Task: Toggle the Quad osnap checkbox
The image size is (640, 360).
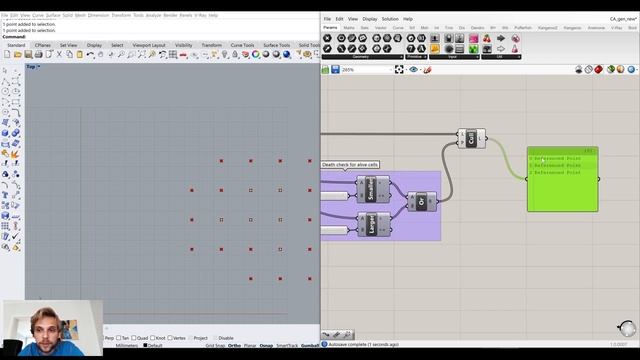Action: pos(133,338)
